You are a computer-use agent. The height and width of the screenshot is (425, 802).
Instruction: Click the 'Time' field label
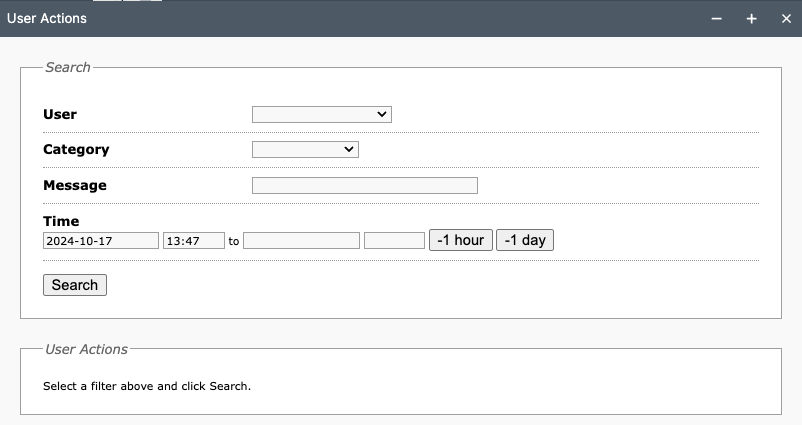point(61,221)
